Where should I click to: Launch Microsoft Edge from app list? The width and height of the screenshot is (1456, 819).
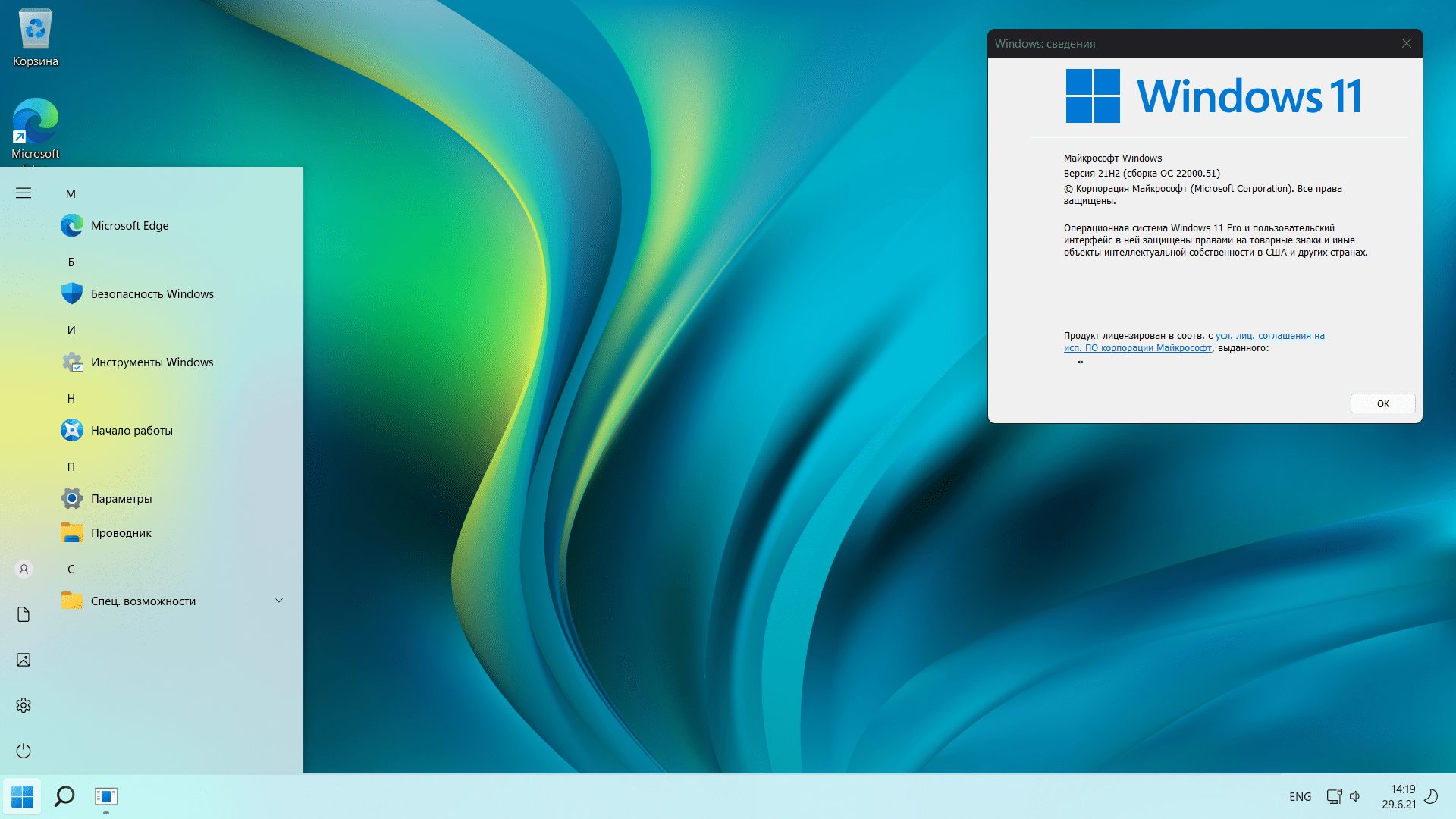(x=129, y=226)
